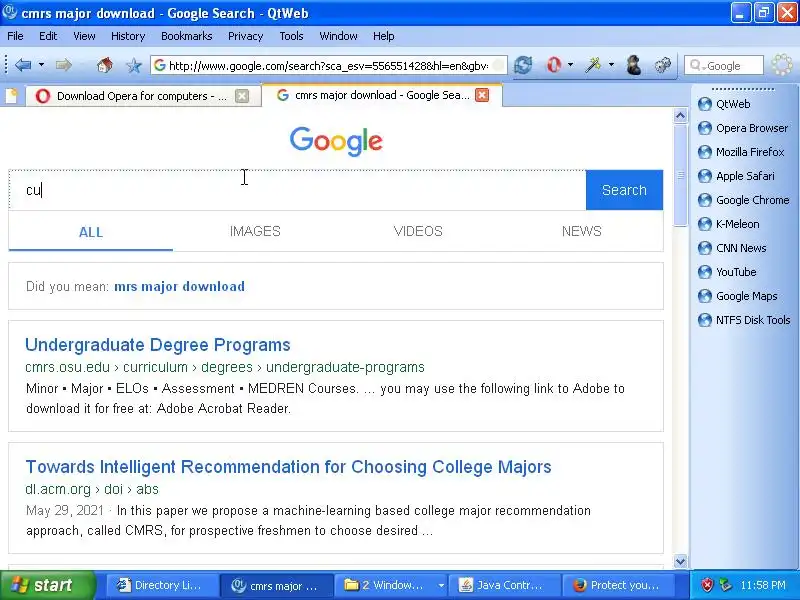The image size is (800, 600).
Task: Open the 2 Windows taskbar group
Action: [390, 585]
